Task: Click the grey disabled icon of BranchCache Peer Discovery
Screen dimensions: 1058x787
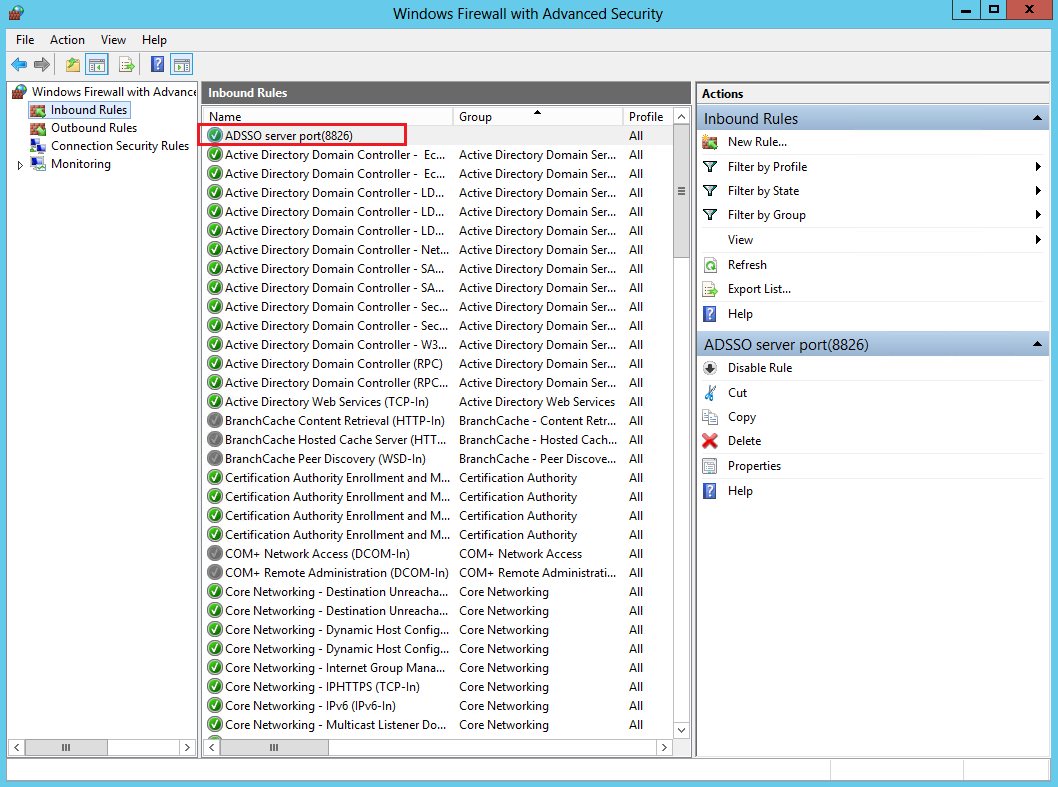Action: 215,458
